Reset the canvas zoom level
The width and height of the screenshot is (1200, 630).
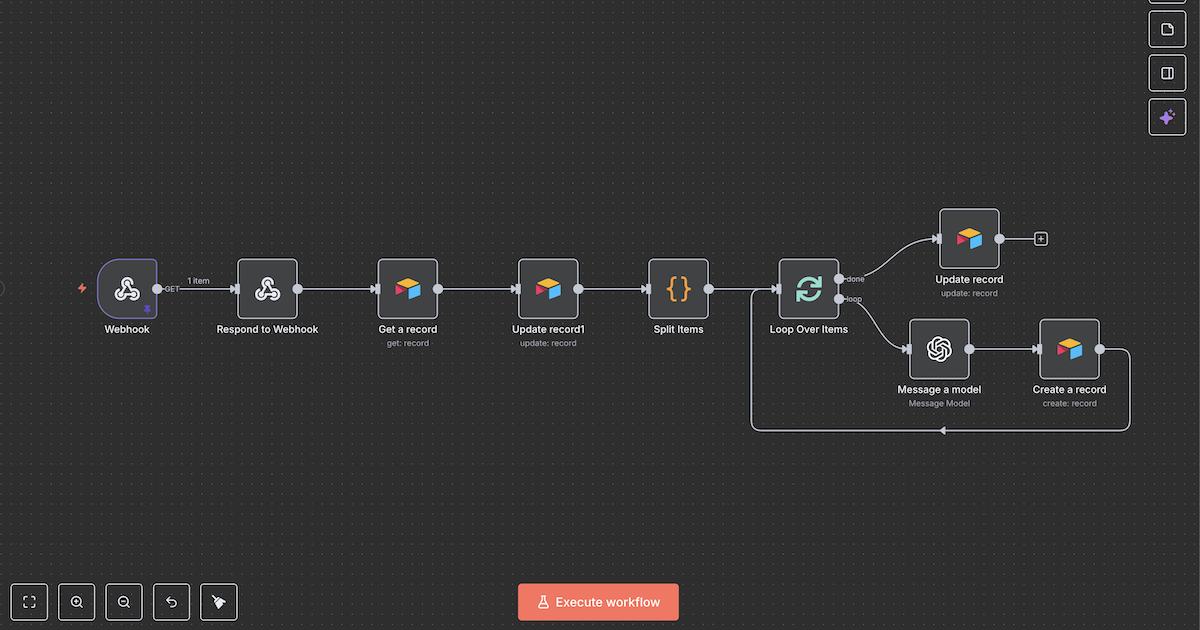coord(171,602)
